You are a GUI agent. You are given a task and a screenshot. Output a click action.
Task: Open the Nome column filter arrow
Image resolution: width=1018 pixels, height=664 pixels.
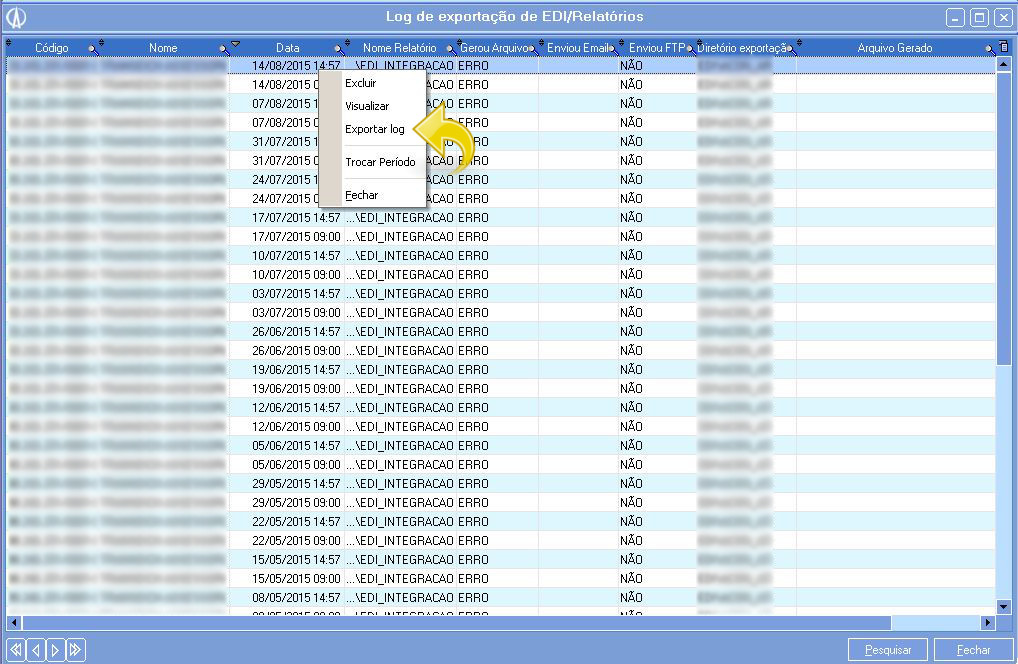[224, 48]
